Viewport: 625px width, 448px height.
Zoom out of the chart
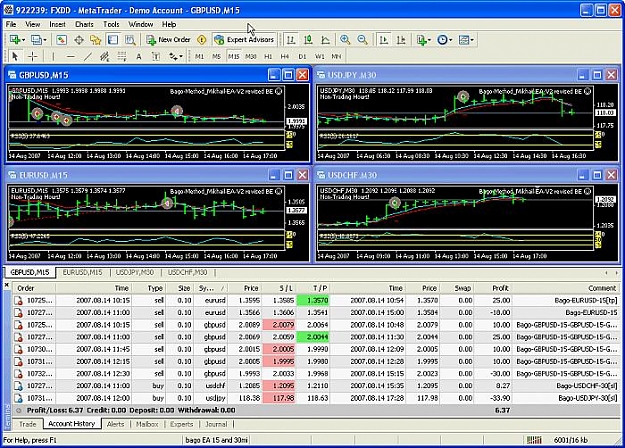[x=362, y=39]
